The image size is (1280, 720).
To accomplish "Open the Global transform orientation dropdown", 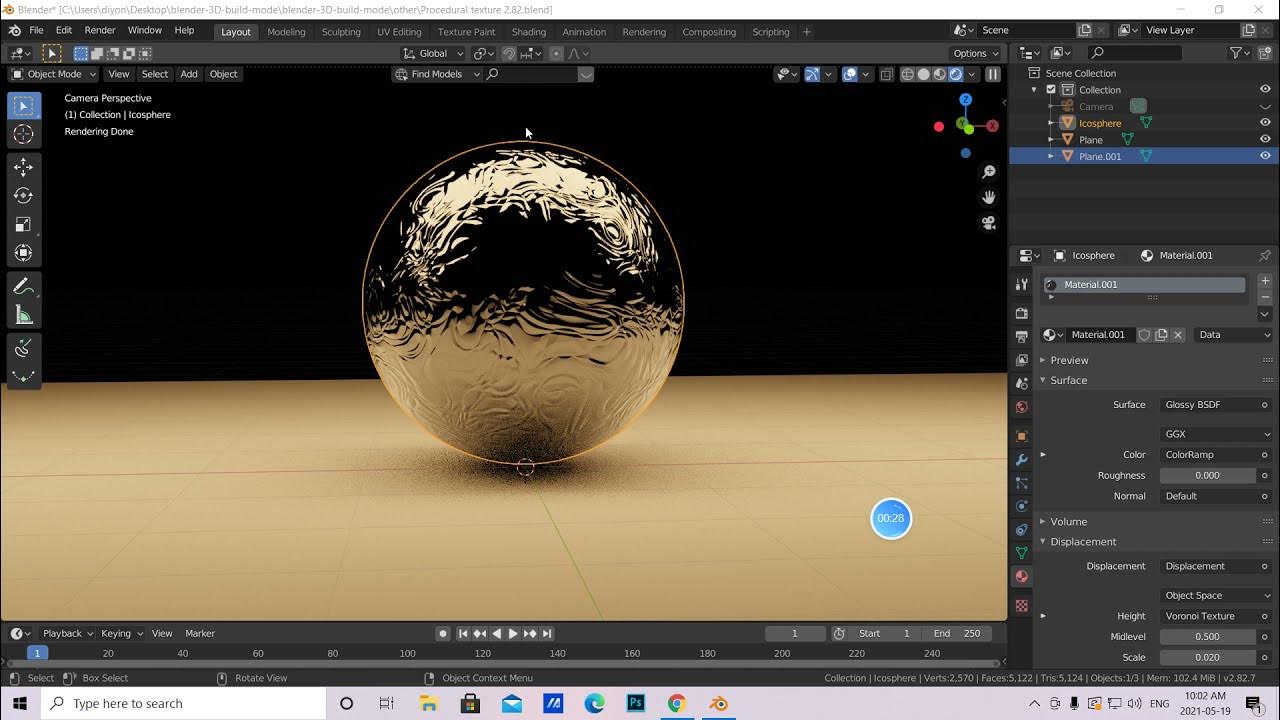I will (434, 53).
